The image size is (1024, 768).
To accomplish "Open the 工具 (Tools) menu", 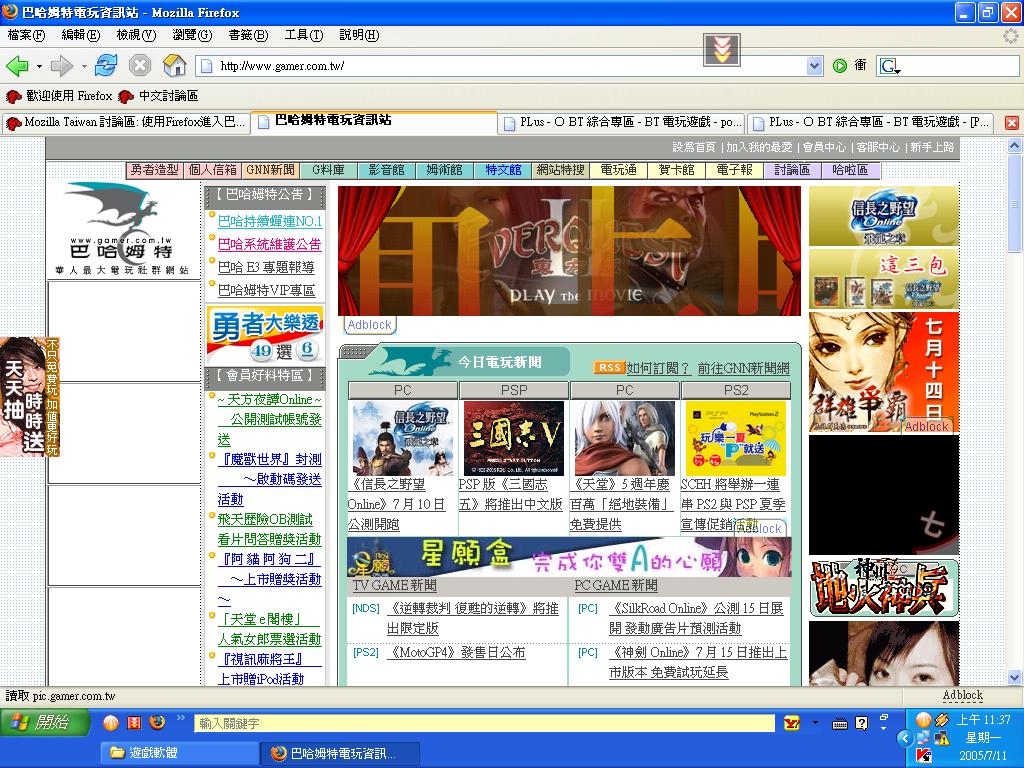I will [x=303, y=35].
